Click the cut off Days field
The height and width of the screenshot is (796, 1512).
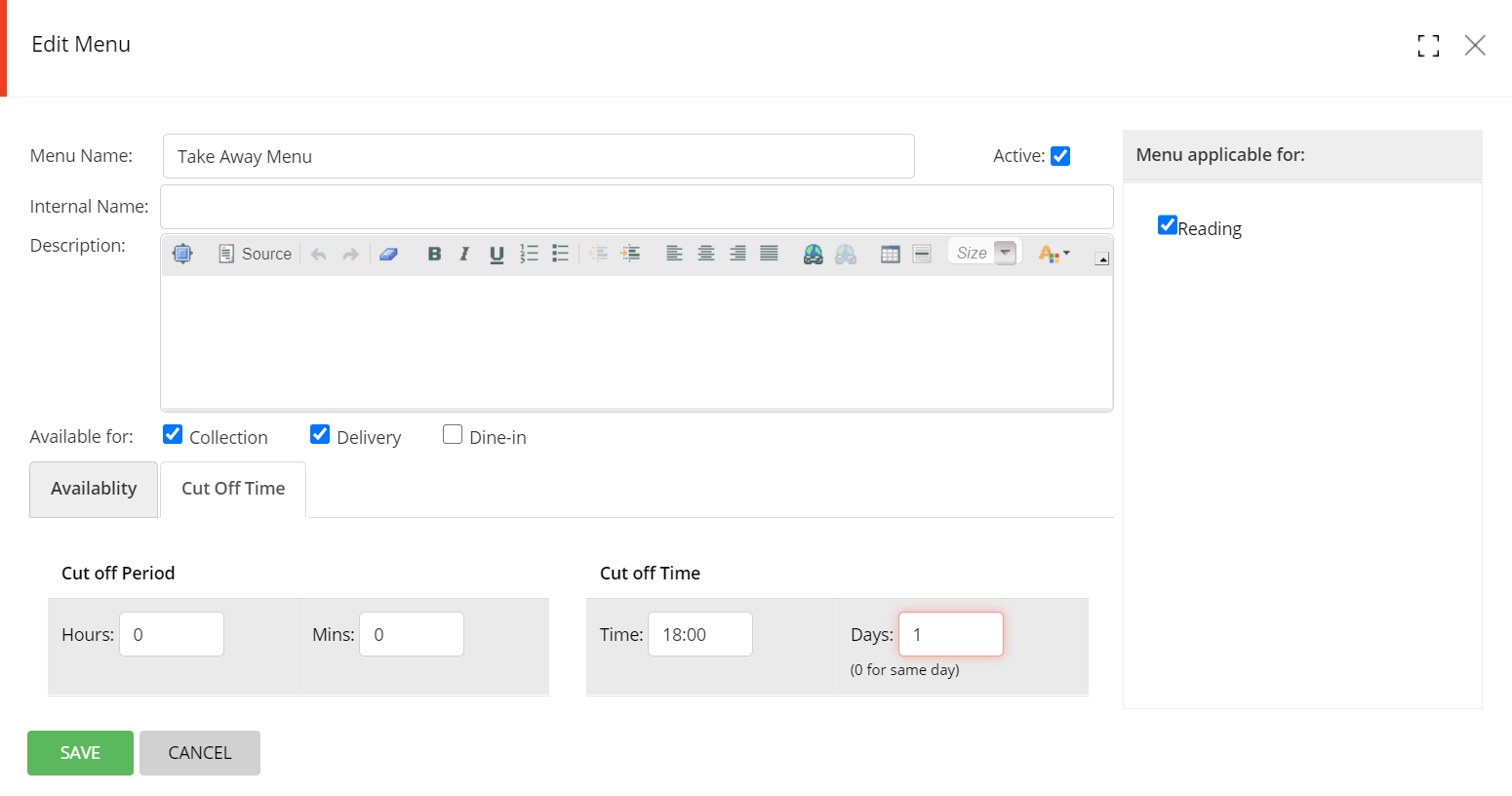click(x=951, y=634)
